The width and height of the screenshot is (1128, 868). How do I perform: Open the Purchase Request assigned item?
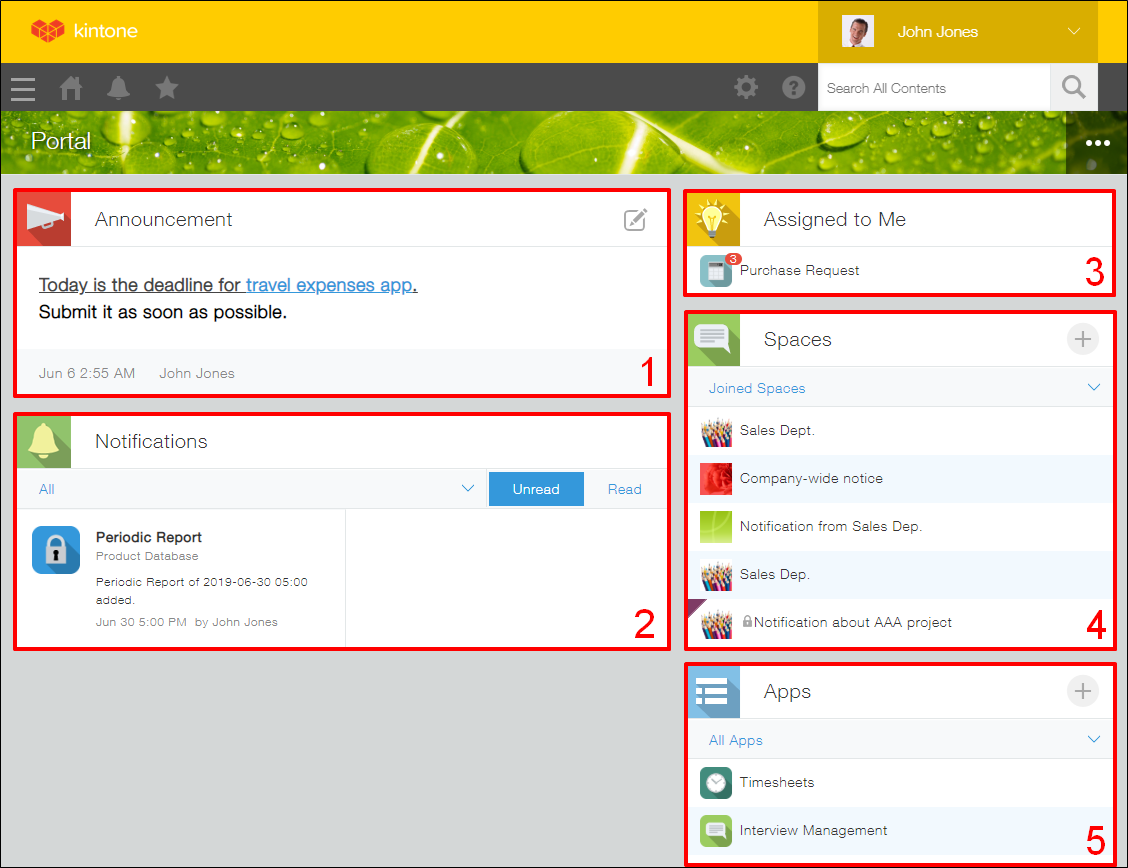[799, 271]
